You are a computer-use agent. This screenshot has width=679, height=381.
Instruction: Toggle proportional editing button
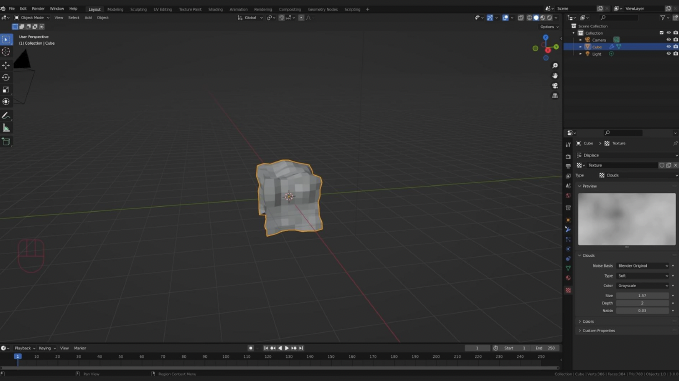tap(301, 18)
